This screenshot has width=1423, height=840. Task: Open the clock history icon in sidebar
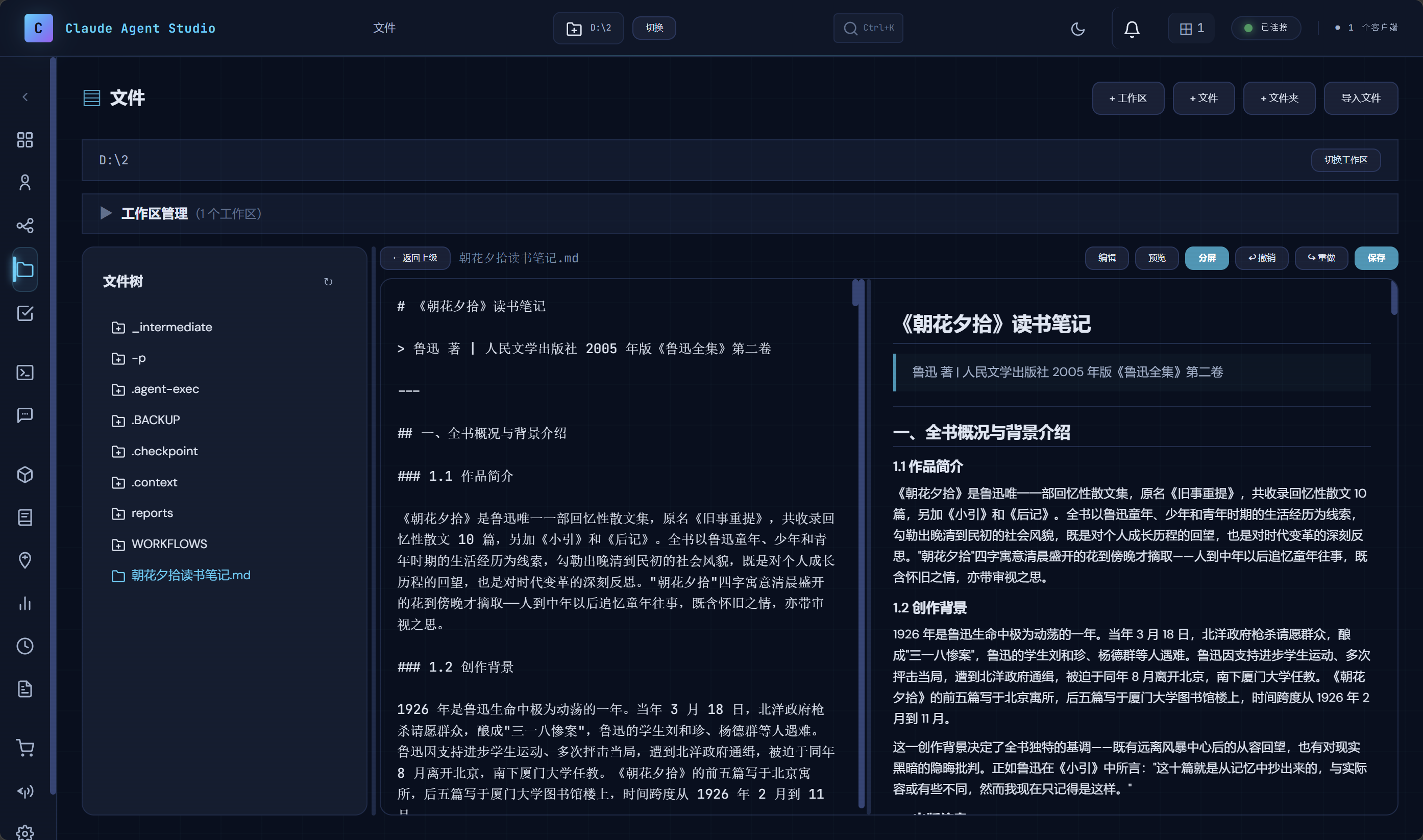[x=25, y=646]
